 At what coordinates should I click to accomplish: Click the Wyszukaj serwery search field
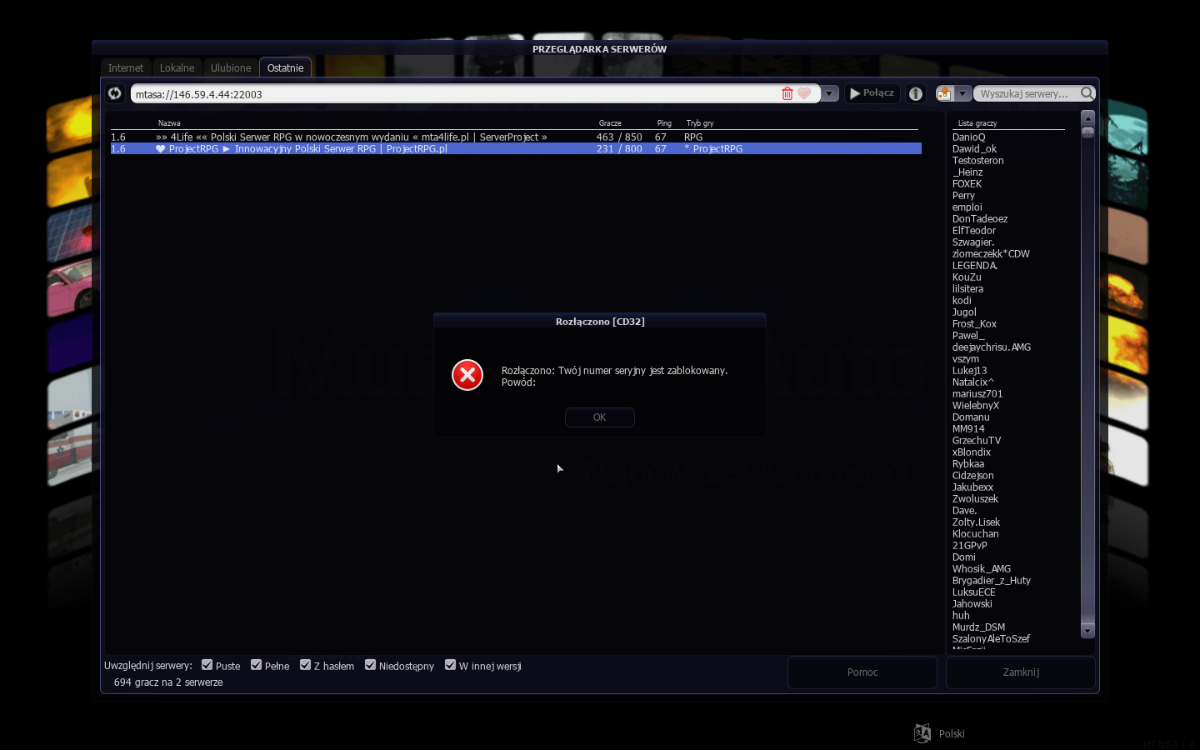[x=1026, y=94]
